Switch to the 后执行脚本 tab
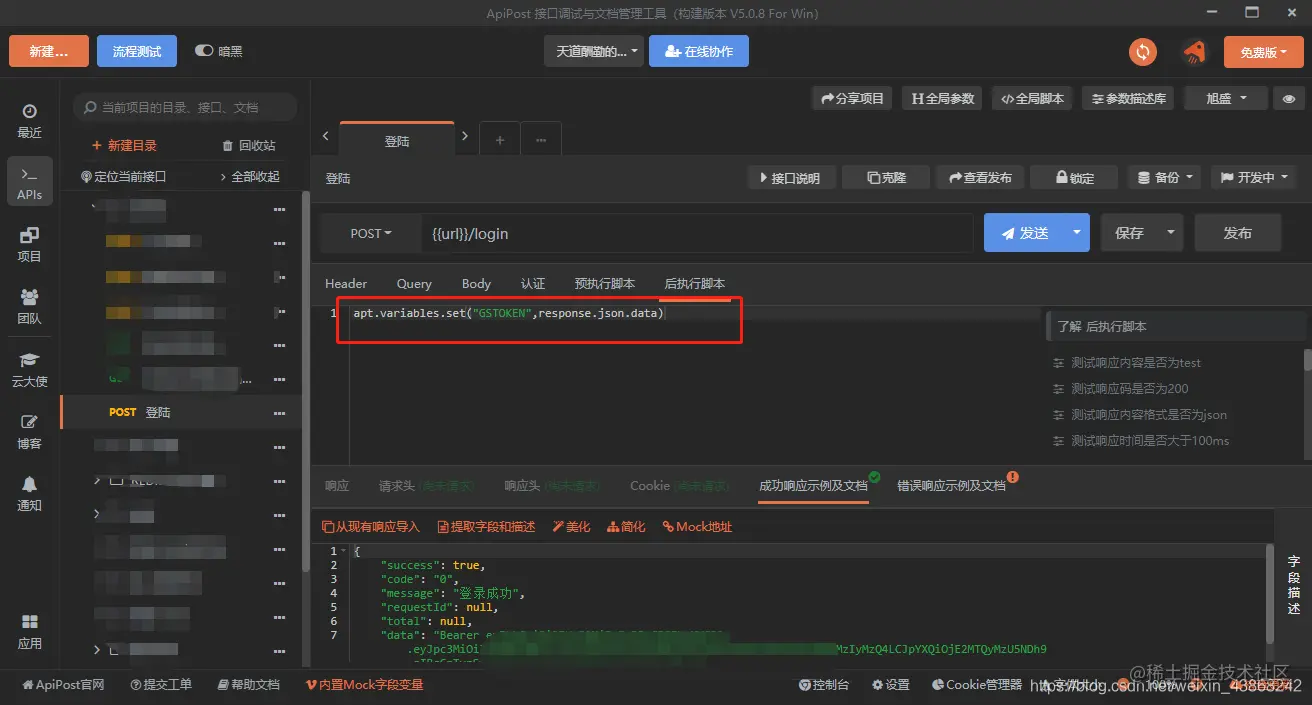This screenshot has width=1312, height=705. 695,284
